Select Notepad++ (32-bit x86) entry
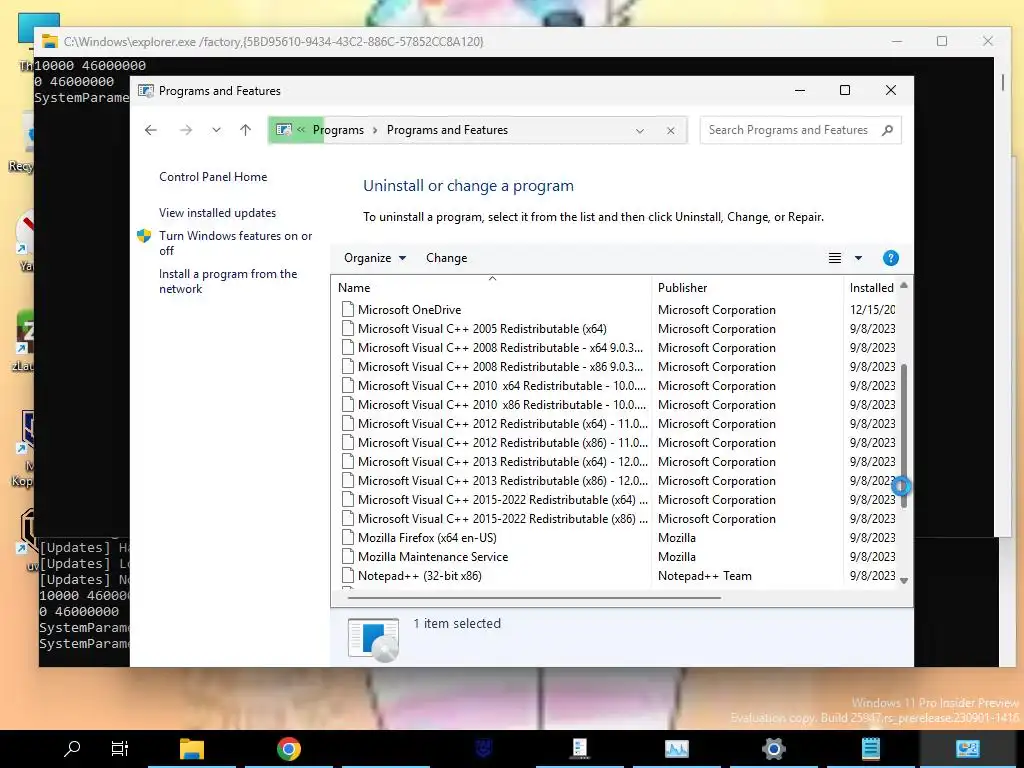The image size is (1024, 768). [x=420, y=575]
